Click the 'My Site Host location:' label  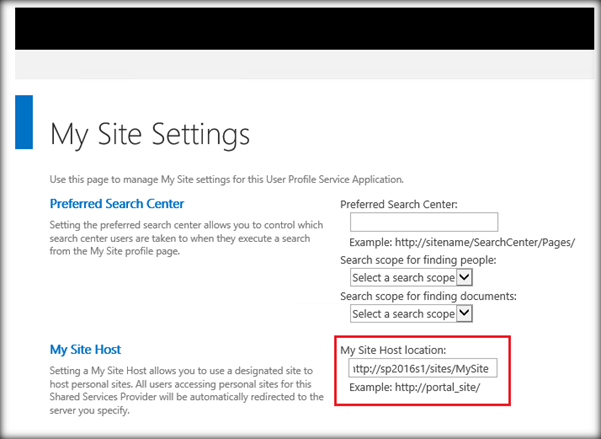pyautogui.click(x=391, y=350)
